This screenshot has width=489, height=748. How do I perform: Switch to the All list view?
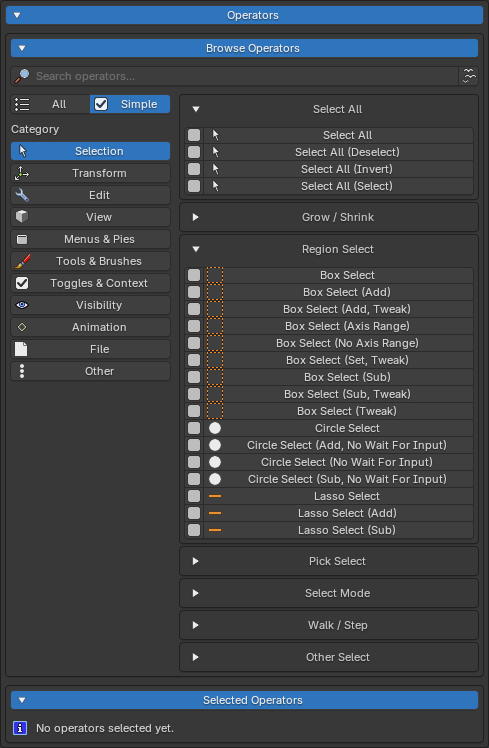[50, 104]
